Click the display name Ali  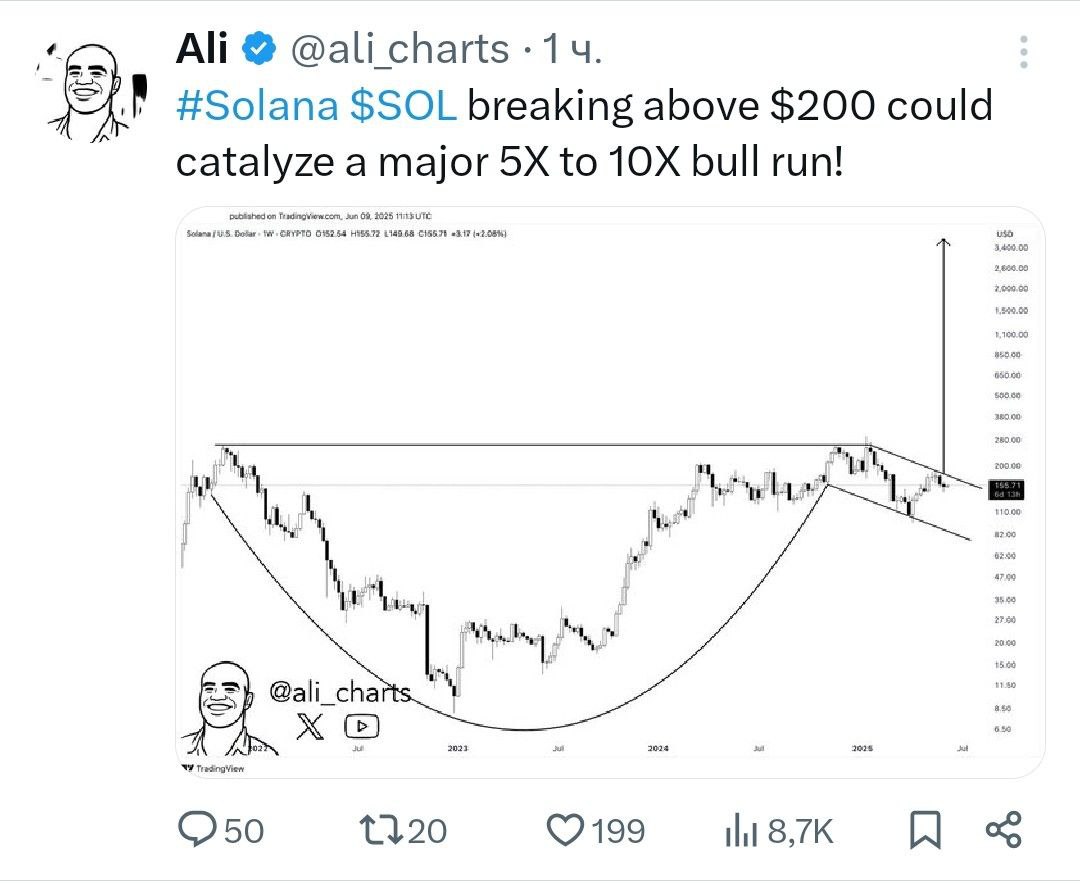coord(201,49)
